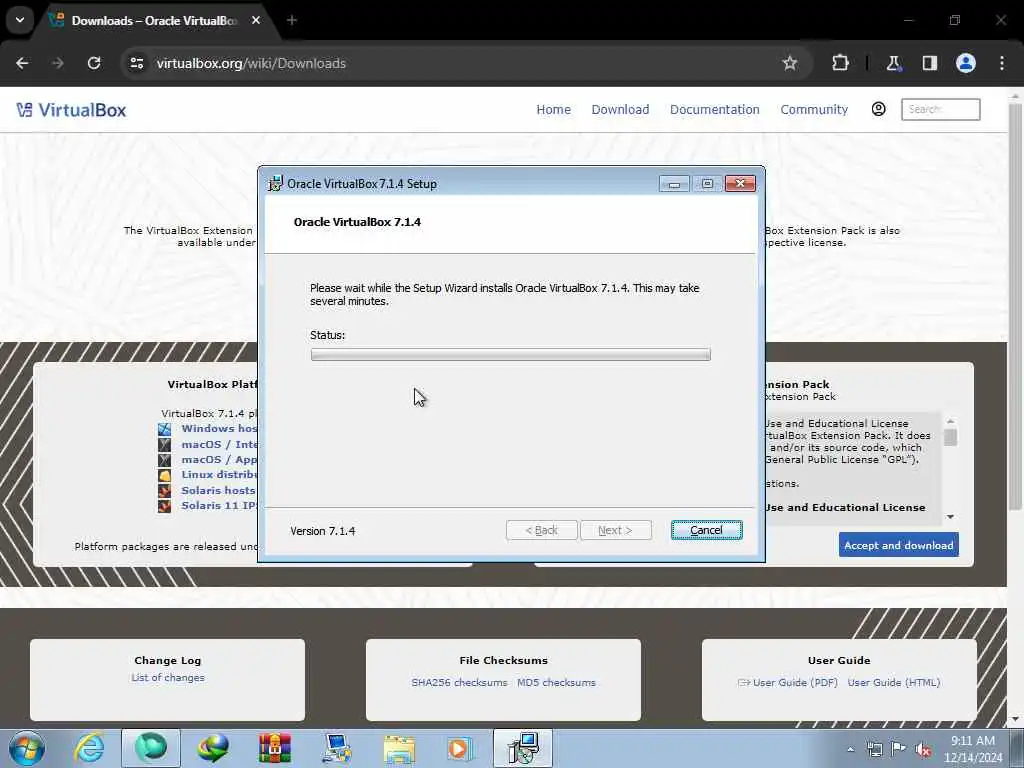
Task: Click the muted volume tray icon
Action: click(x=923, y=750)
